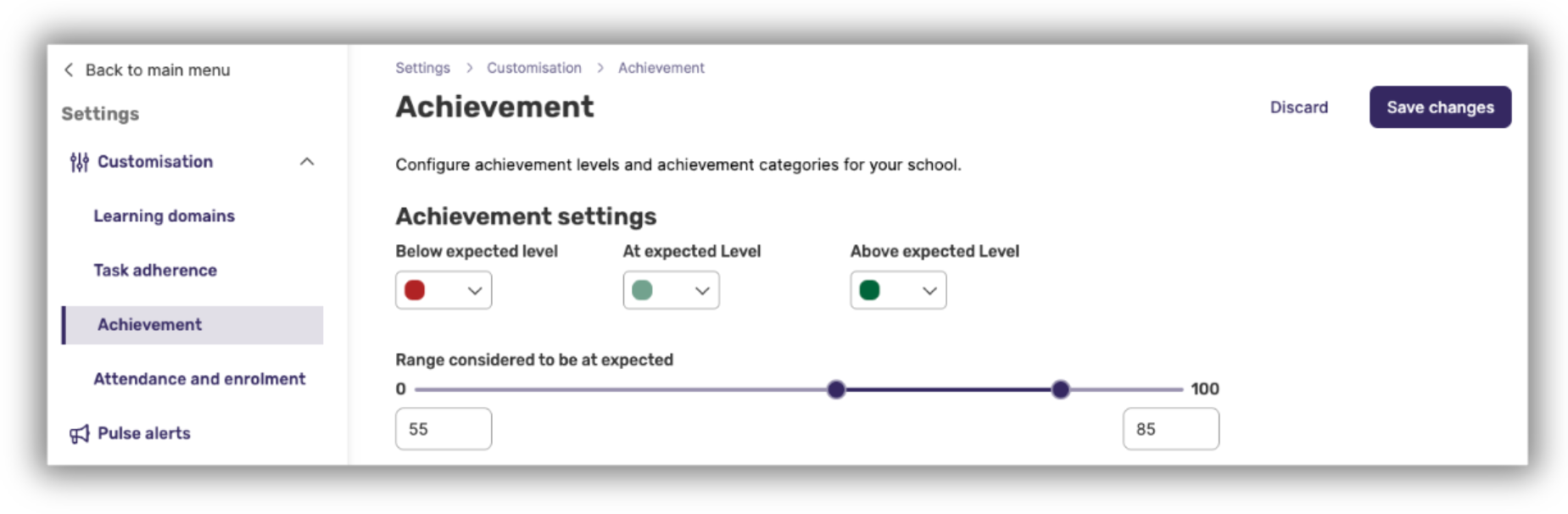Open the At expected Level color picker
This screenshot has height=514, width=1568.
click(x=642, y=290)
